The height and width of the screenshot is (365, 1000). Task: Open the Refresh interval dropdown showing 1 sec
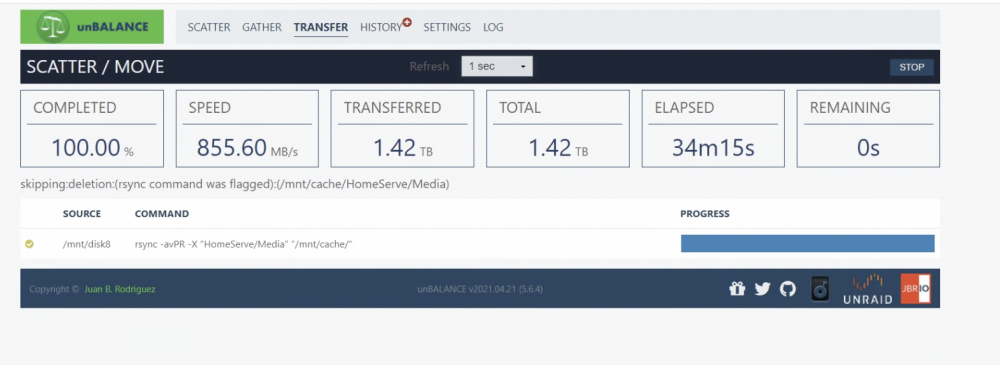tap(497, 66)
